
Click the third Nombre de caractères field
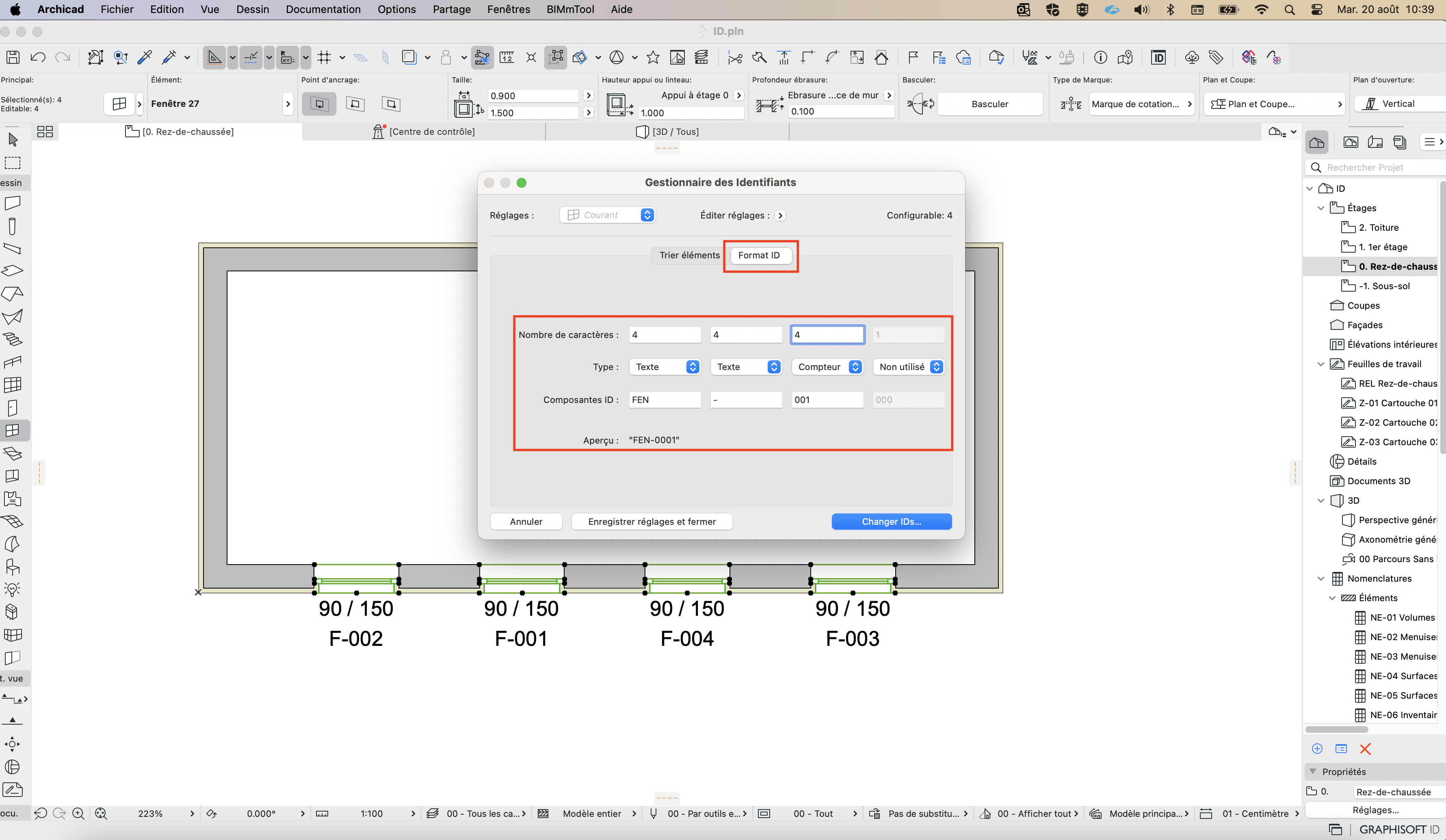tap(827, 335)
